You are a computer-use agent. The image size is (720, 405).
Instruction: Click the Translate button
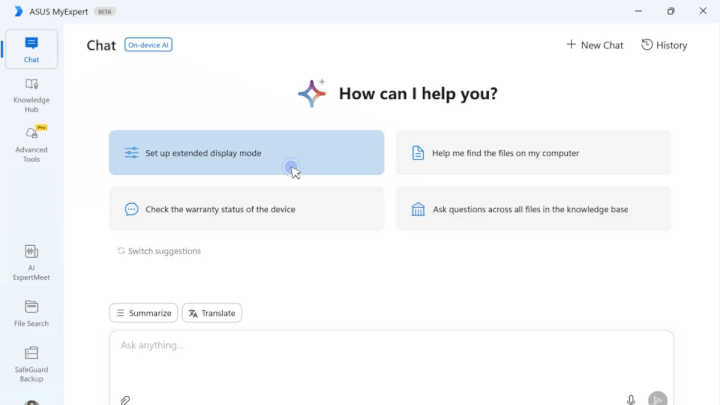(x=212, y=313)
